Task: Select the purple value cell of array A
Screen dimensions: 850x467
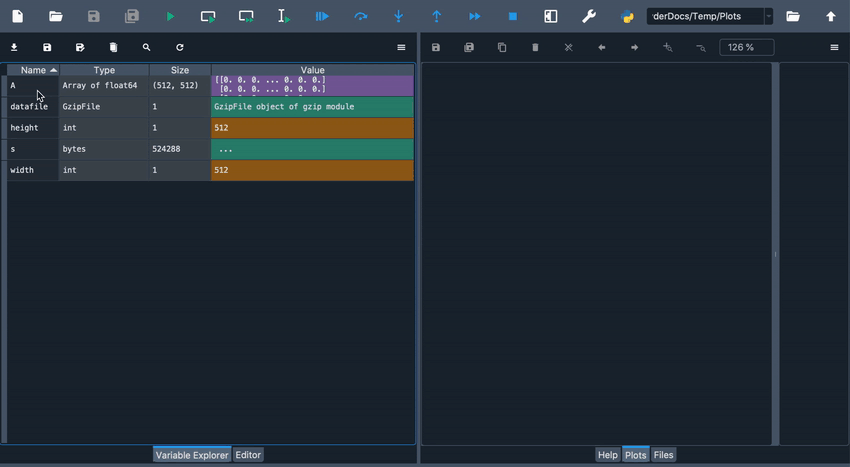Action: click(x=312, y=86)
